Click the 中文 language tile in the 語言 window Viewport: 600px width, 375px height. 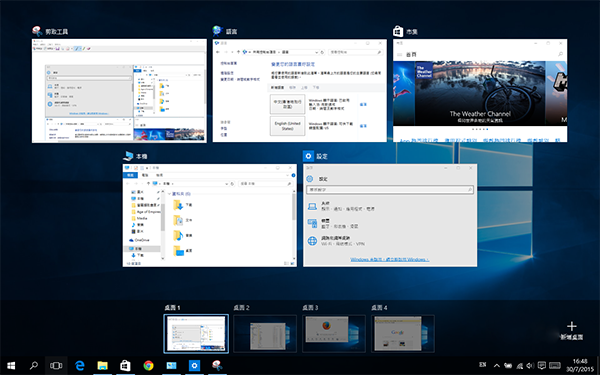(287, 104)
